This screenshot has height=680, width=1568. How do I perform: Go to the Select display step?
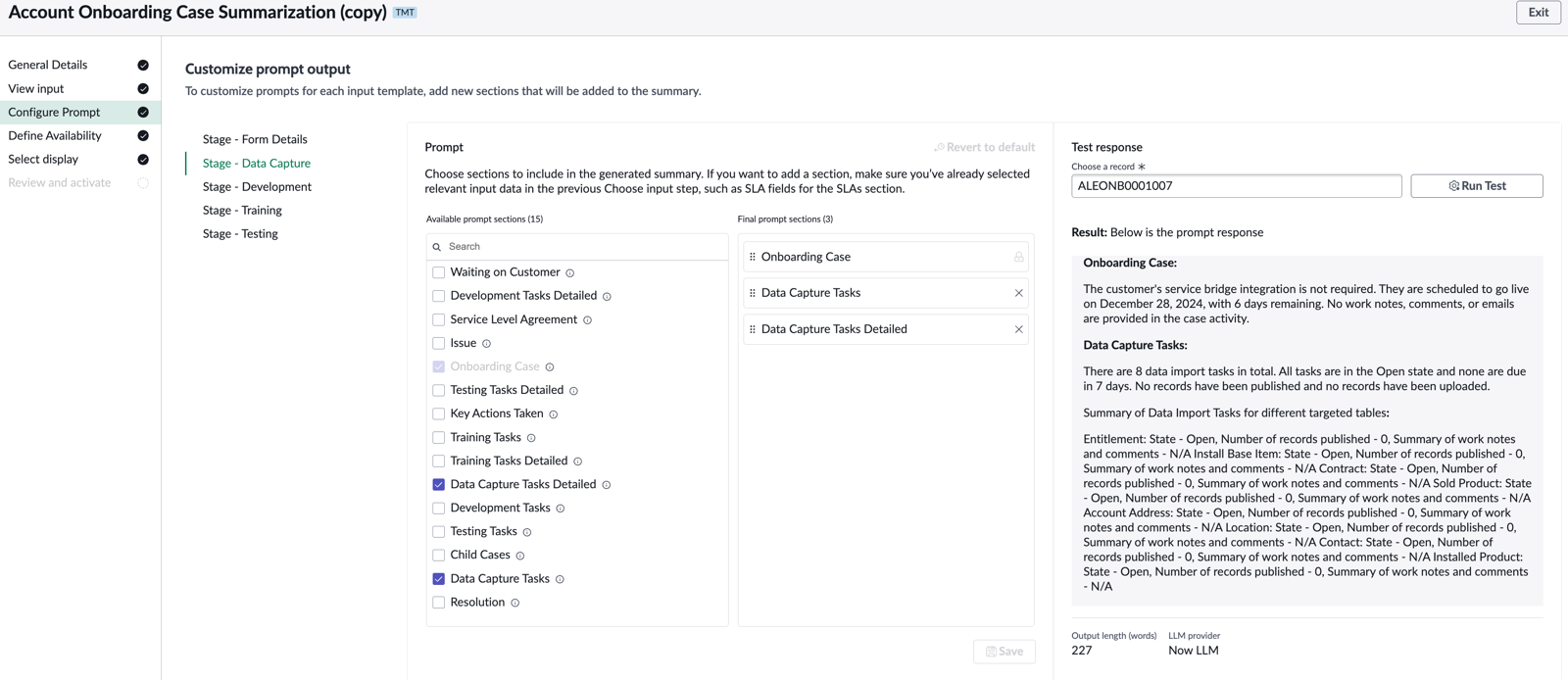coord(43,159)
